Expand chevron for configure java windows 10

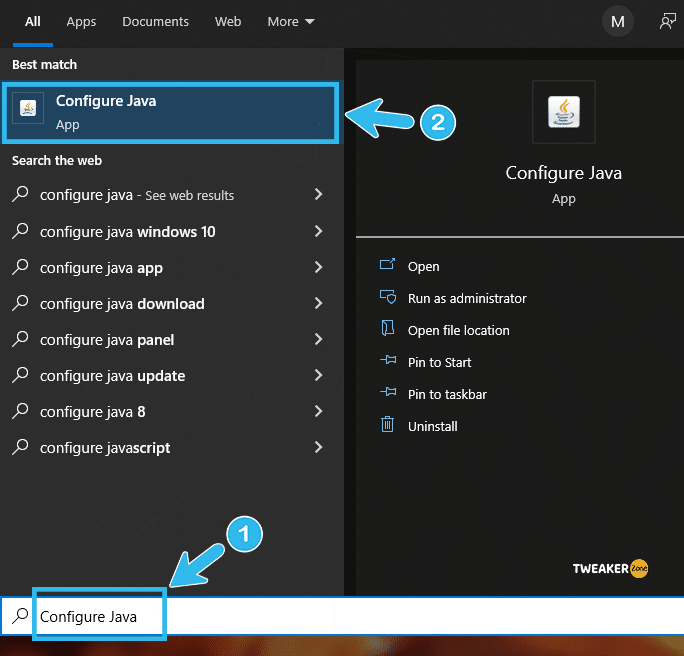(318, 231)
